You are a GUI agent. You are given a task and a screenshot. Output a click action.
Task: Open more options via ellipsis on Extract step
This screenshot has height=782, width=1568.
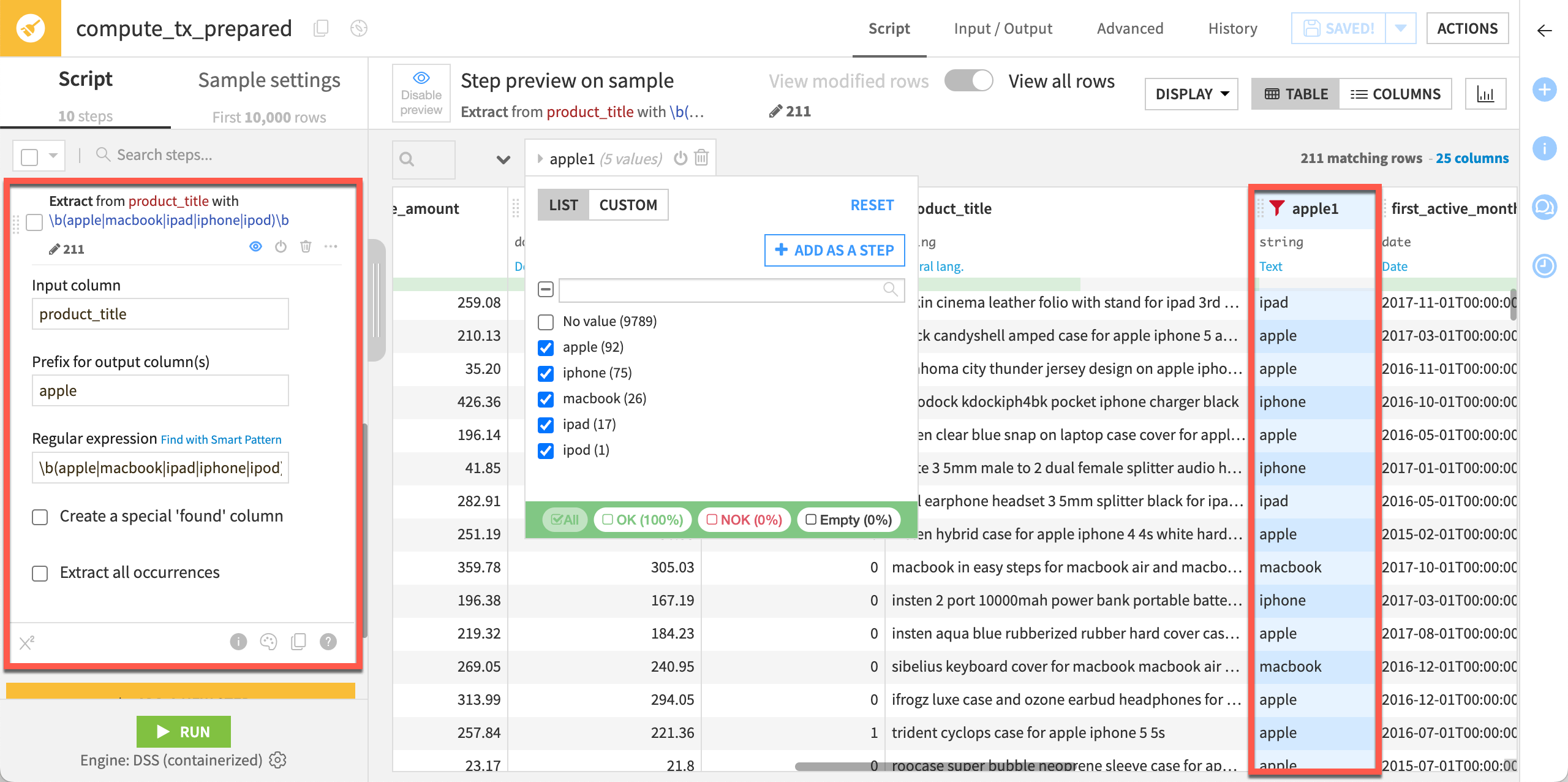pos(331,246)
